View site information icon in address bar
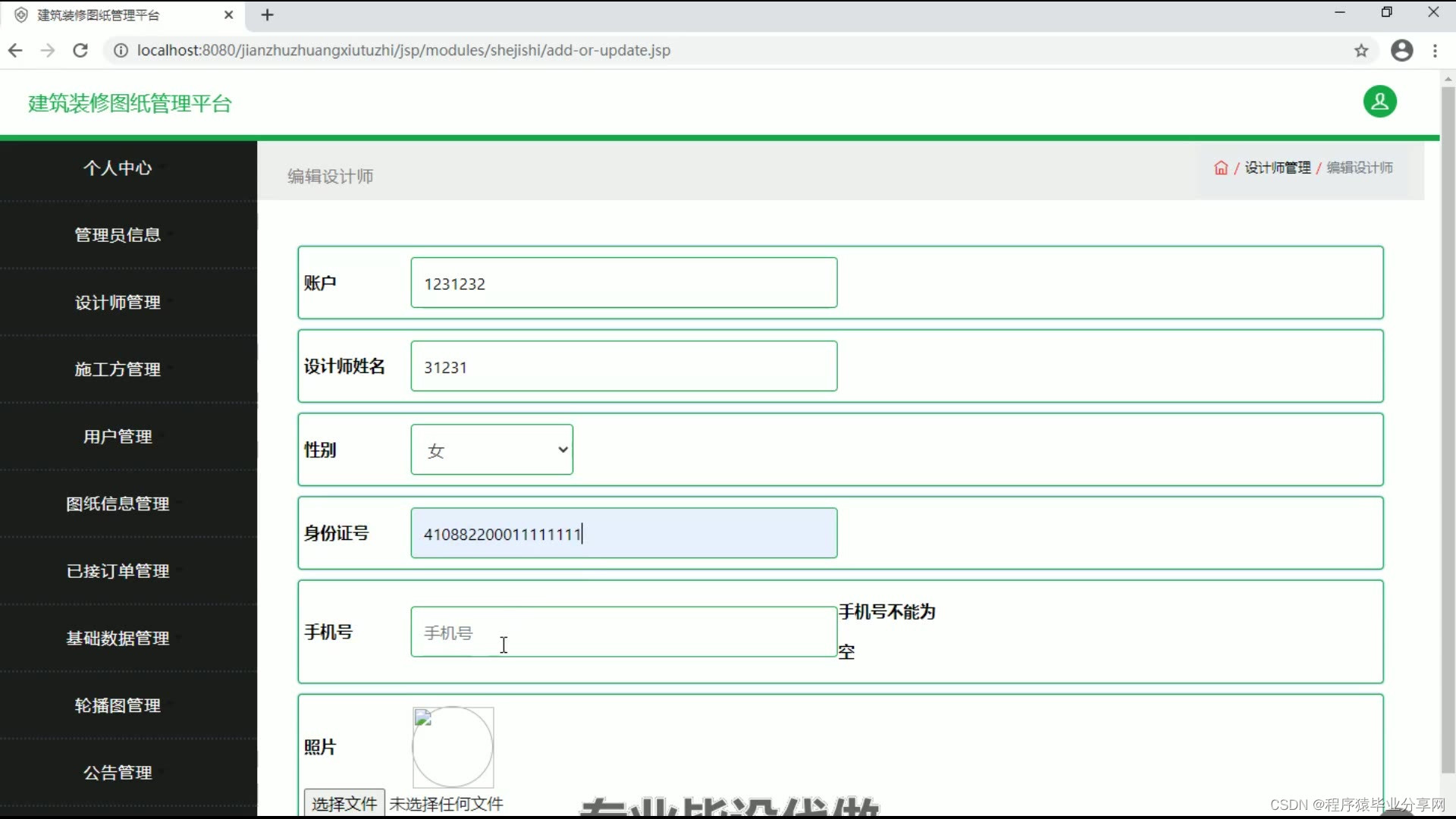1456x819 pixels. click(121, 51)
